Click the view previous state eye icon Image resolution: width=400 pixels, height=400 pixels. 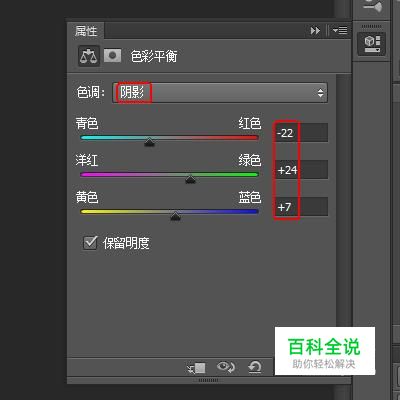(x=226, y=367)
